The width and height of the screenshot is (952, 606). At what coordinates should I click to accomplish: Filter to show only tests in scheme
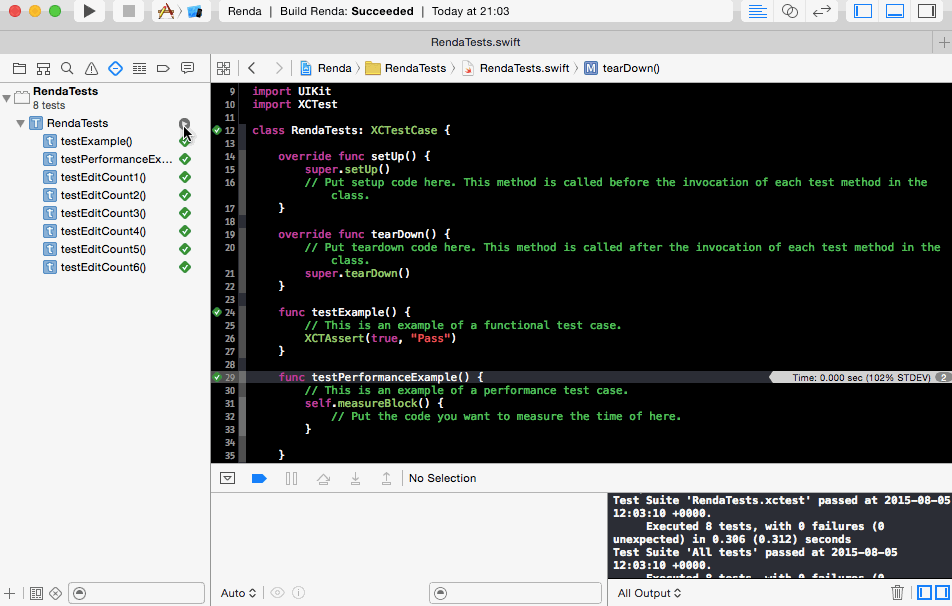click(x=36, y=593)
